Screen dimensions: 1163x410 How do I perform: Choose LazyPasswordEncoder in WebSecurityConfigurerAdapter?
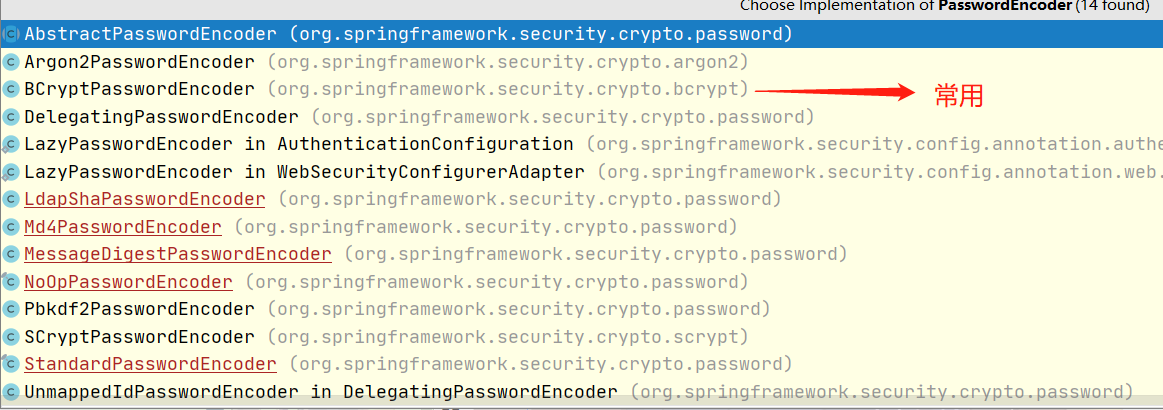click(x=304, y=172)
